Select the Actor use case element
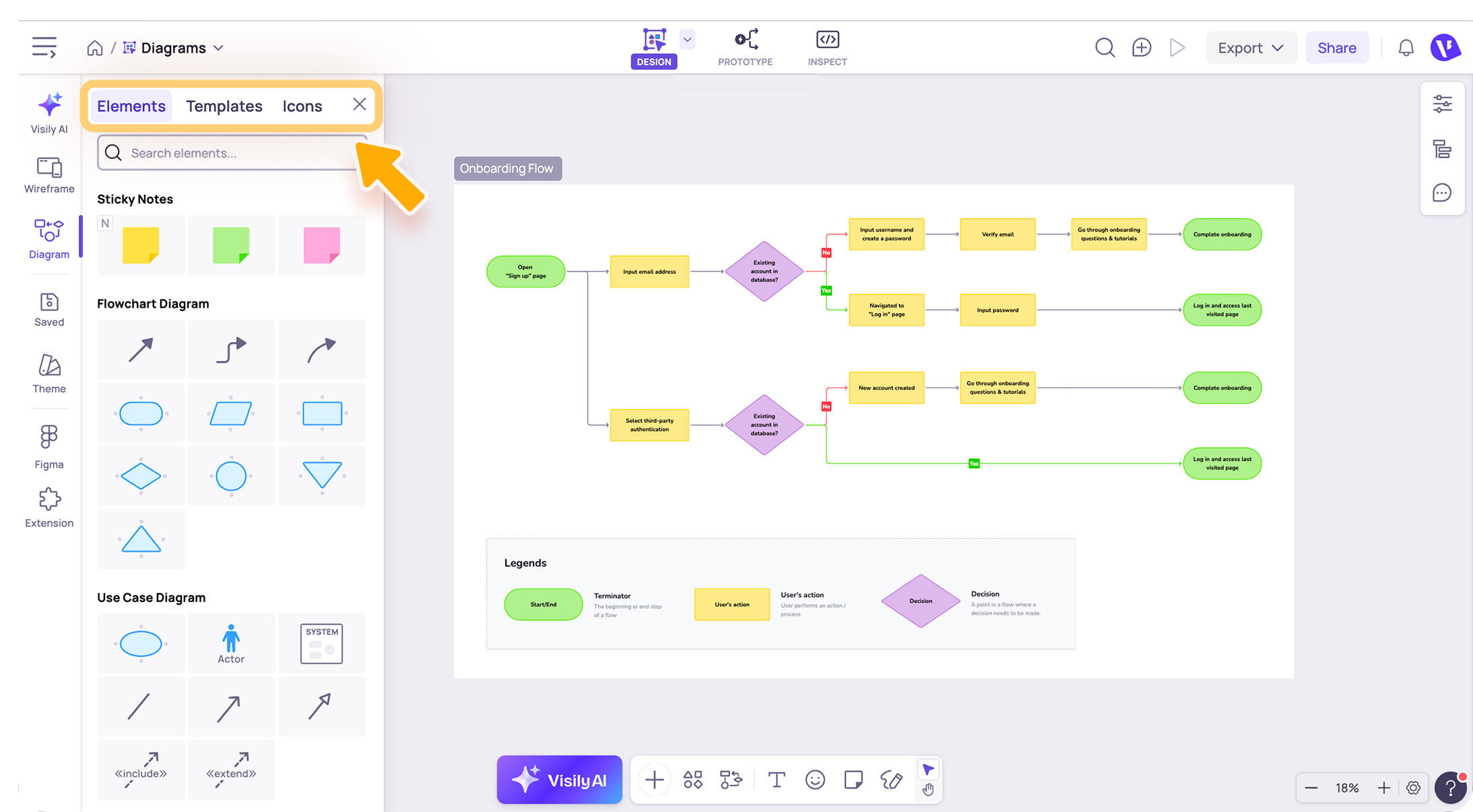 (231, 644)
